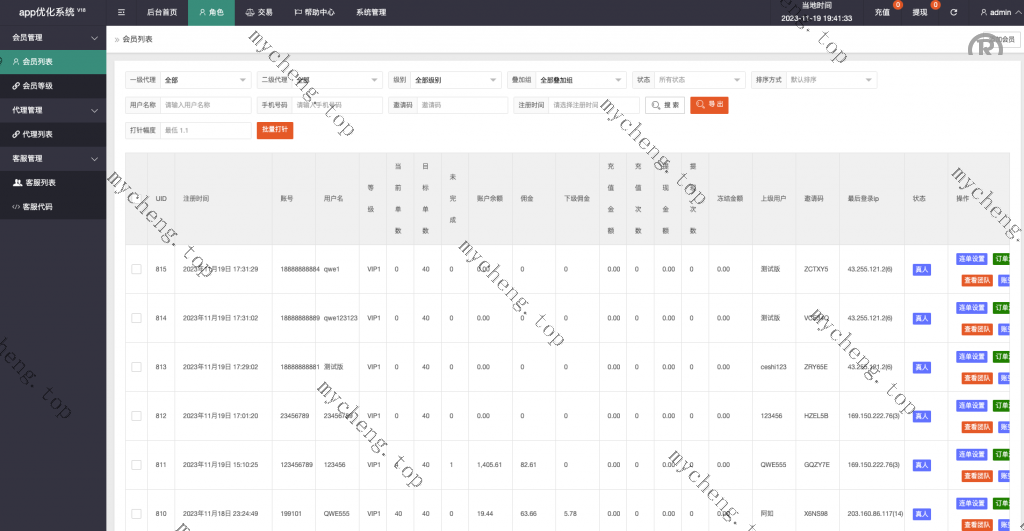Viewport: 1024px width, 531px height.
Task: Click the hamburger menu collapse icon
Action: click(x=121, y=12)
